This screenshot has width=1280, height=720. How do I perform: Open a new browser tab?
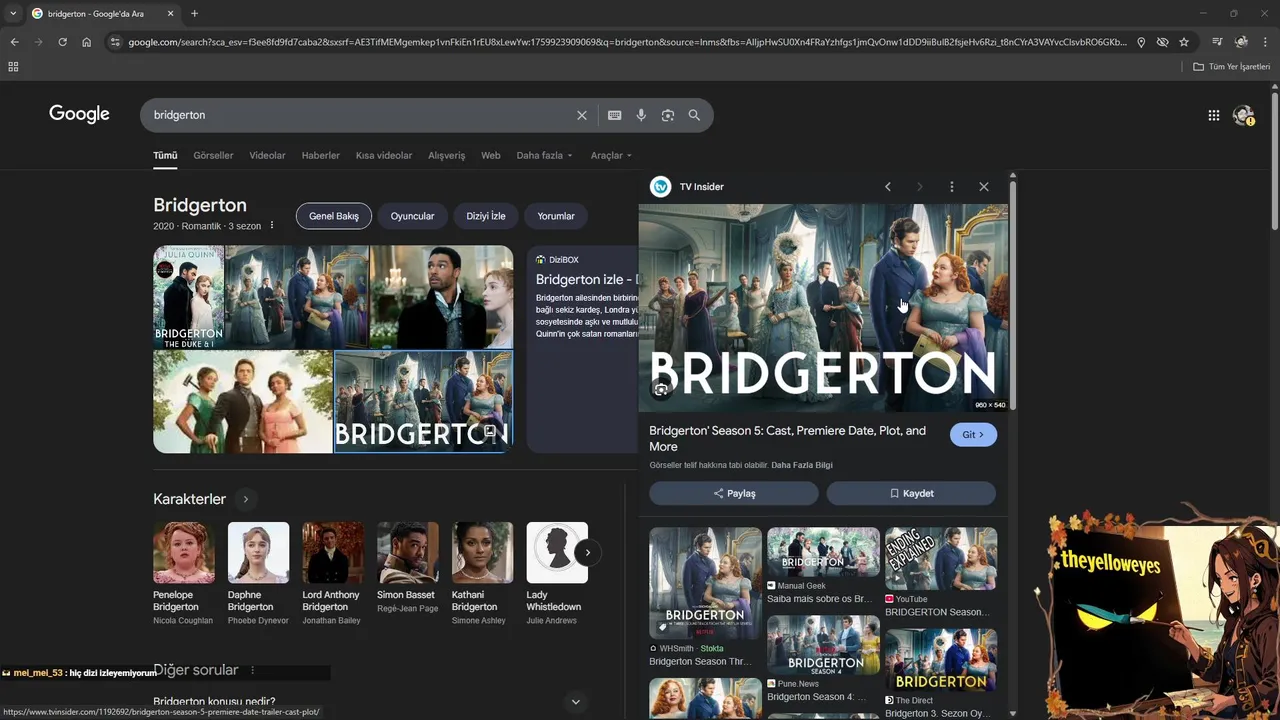click(194, 14)
